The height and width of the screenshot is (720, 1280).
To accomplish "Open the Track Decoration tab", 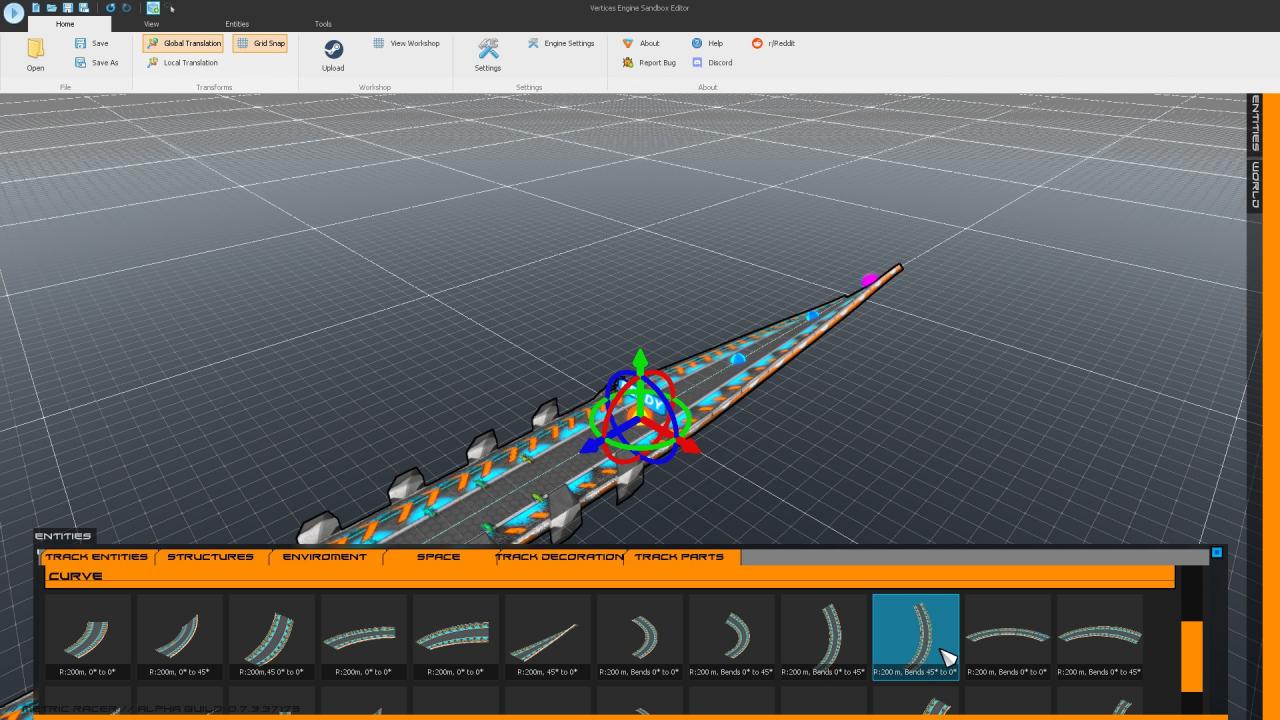I will coord(561,557).
